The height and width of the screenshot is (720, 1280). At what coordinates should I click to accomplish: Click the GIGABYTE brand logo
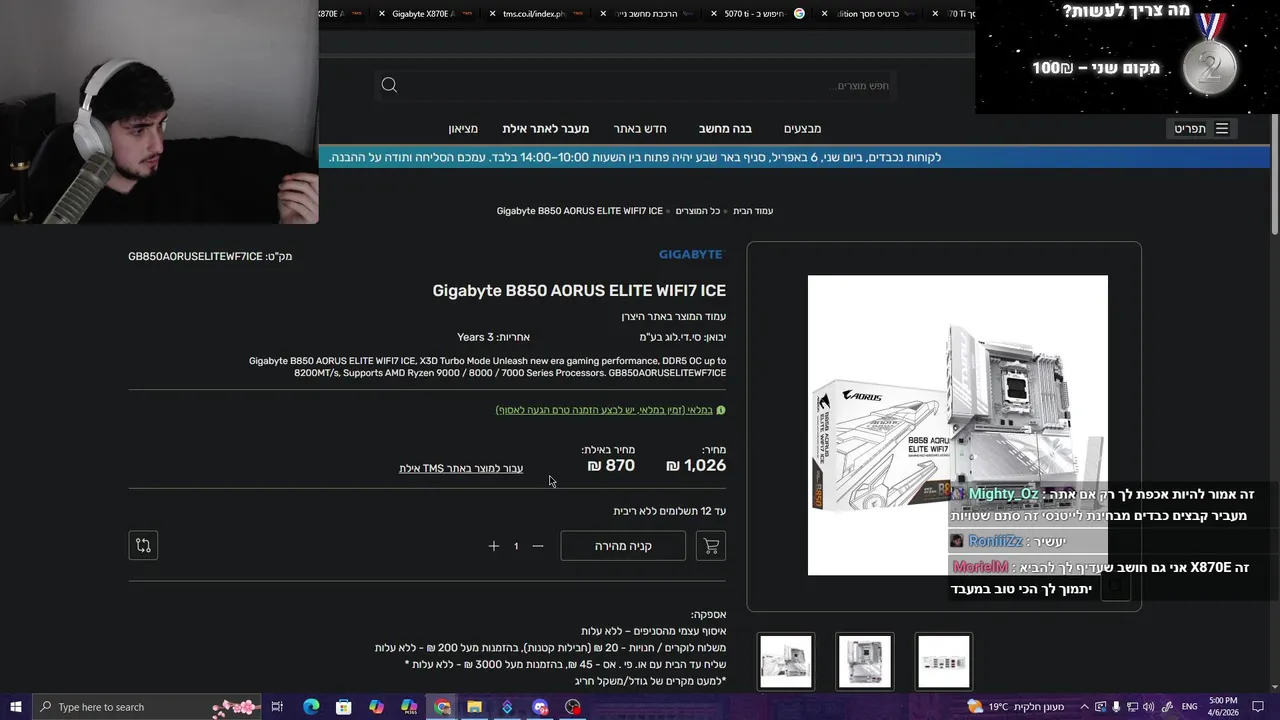[691, 254]
